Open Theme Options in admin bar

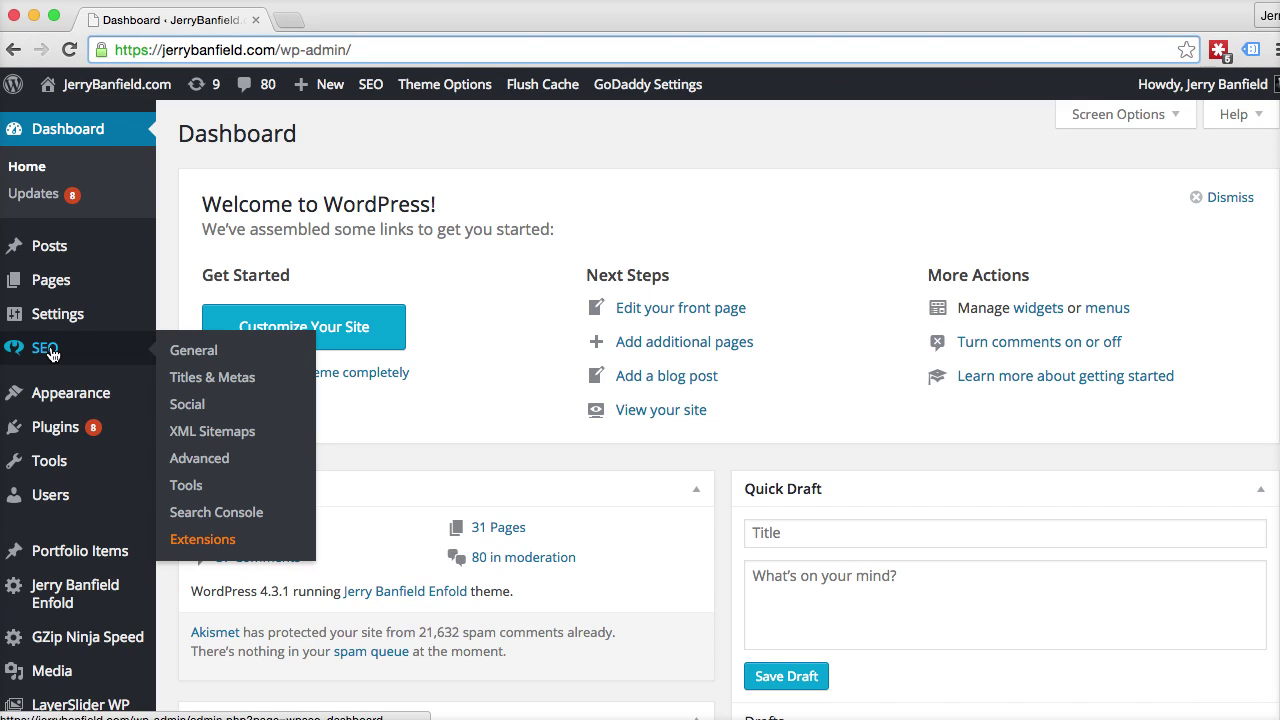click(x=445, y=84)
